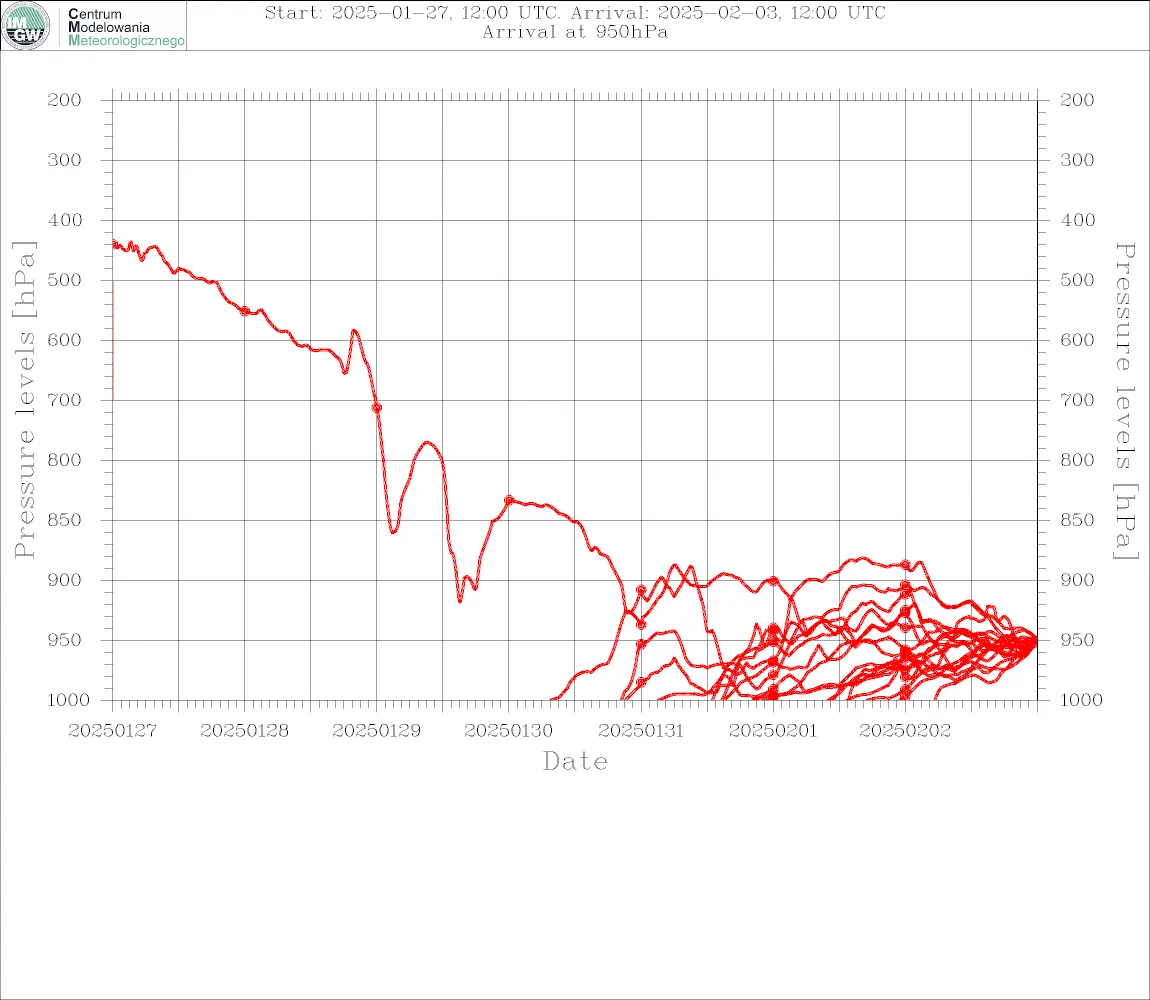Click the Start and Arrival title line
The width and height of the screenshot is (1150, 1000).
[575, 12]
